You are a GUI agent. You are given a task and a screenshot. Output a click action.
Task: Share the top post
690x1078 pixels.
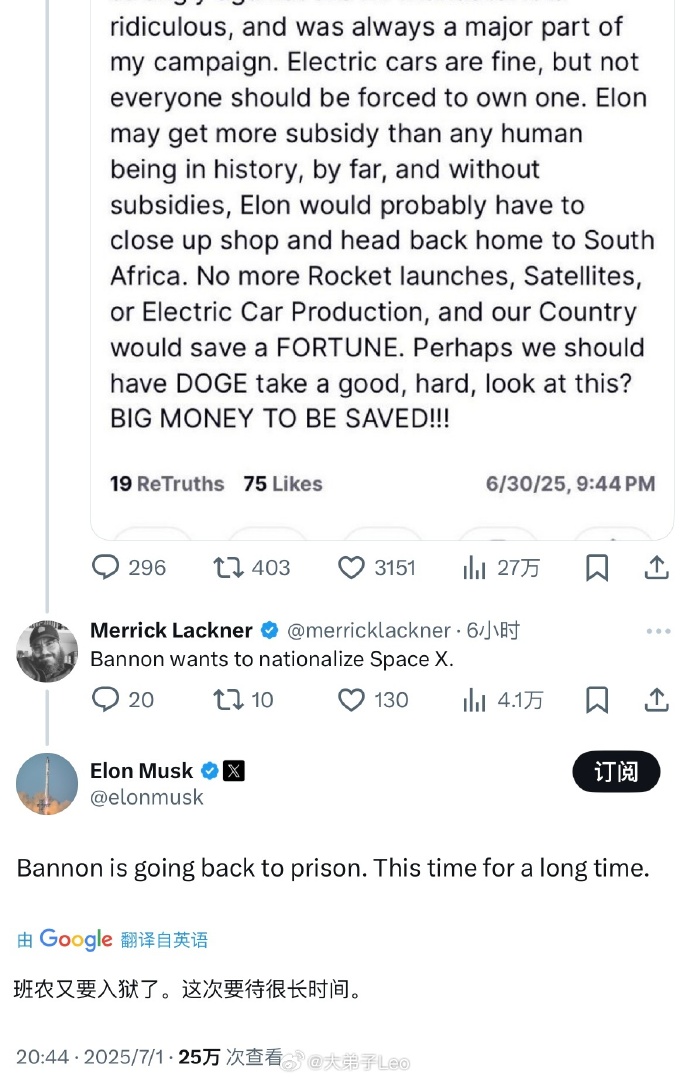656,568
